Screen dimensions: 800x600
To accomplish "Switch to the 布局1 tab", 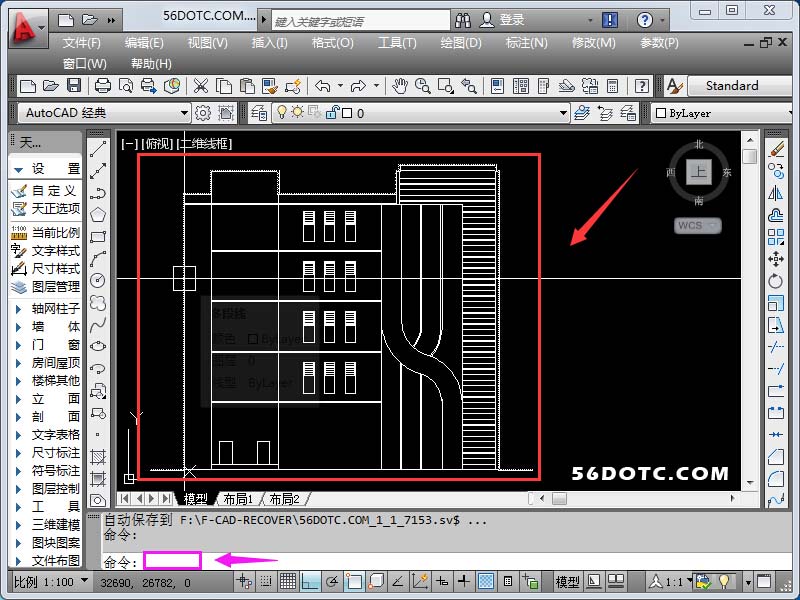I will (238, 499).
